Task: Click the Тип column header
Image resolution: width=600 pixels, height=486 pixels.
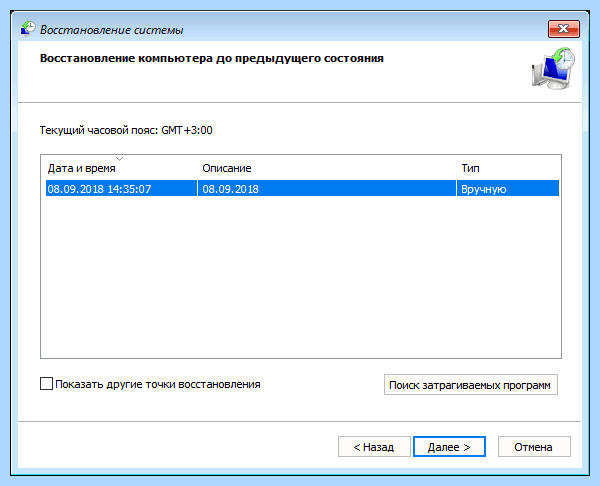Action: tap(470, 168)
